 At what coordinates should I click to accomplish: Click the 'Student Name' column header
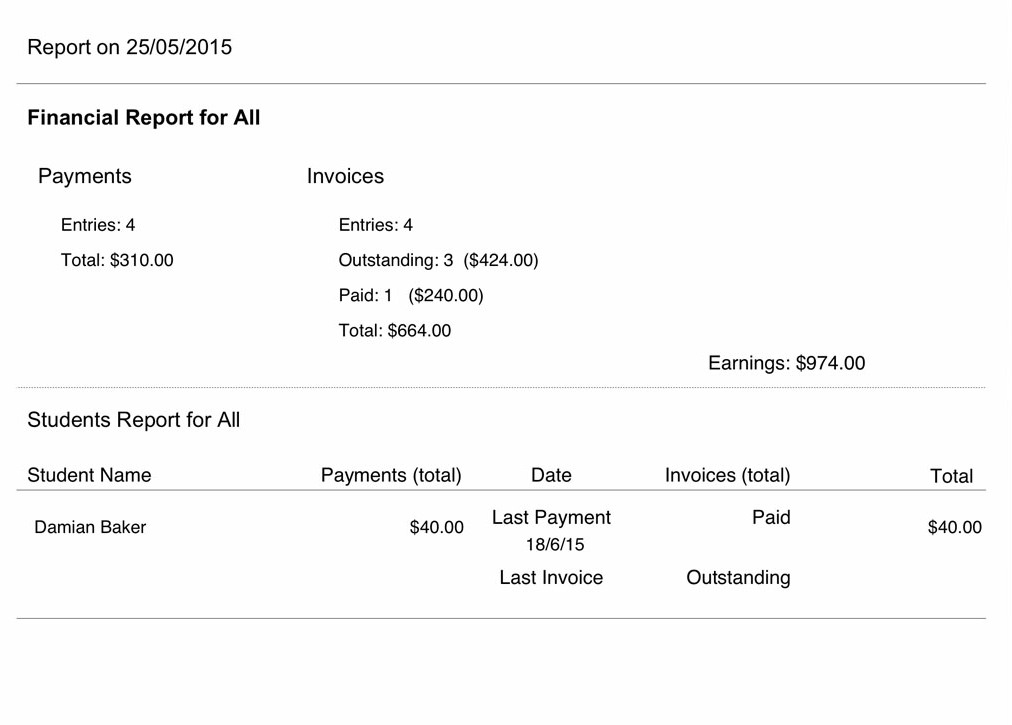tap(89, 475)
